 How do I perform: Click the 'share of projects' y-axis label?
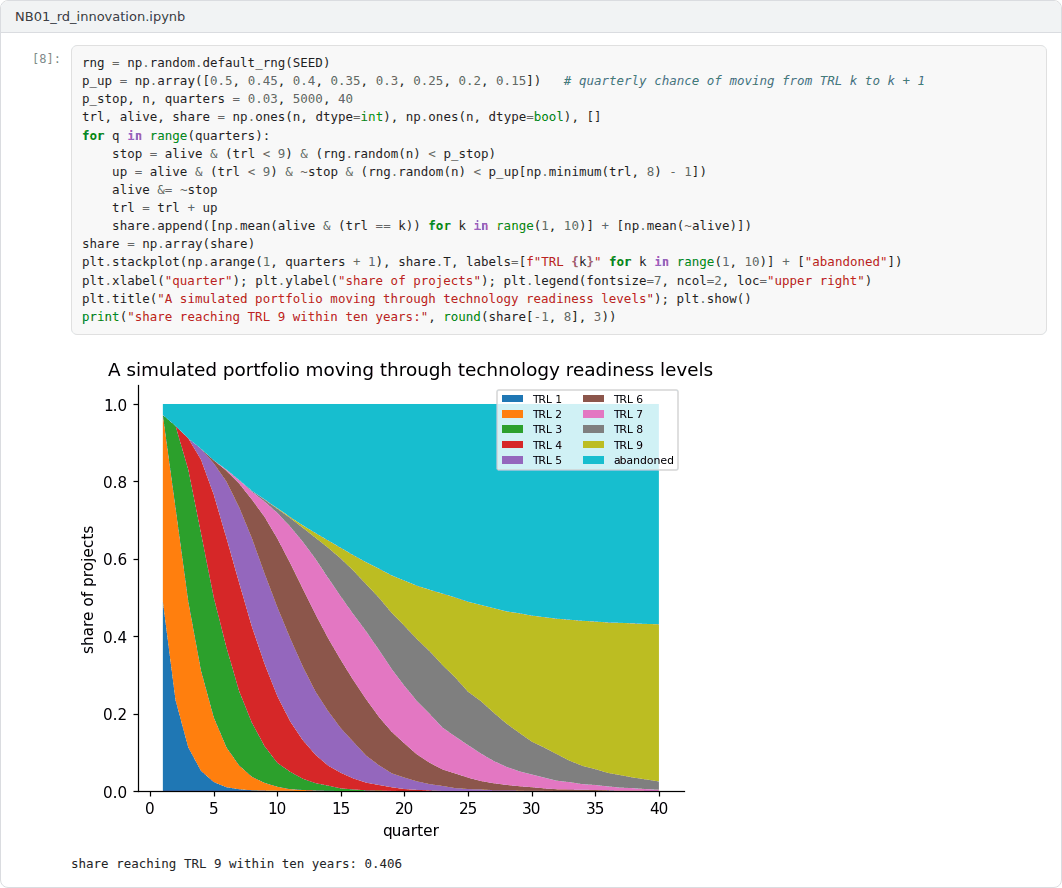87,589
